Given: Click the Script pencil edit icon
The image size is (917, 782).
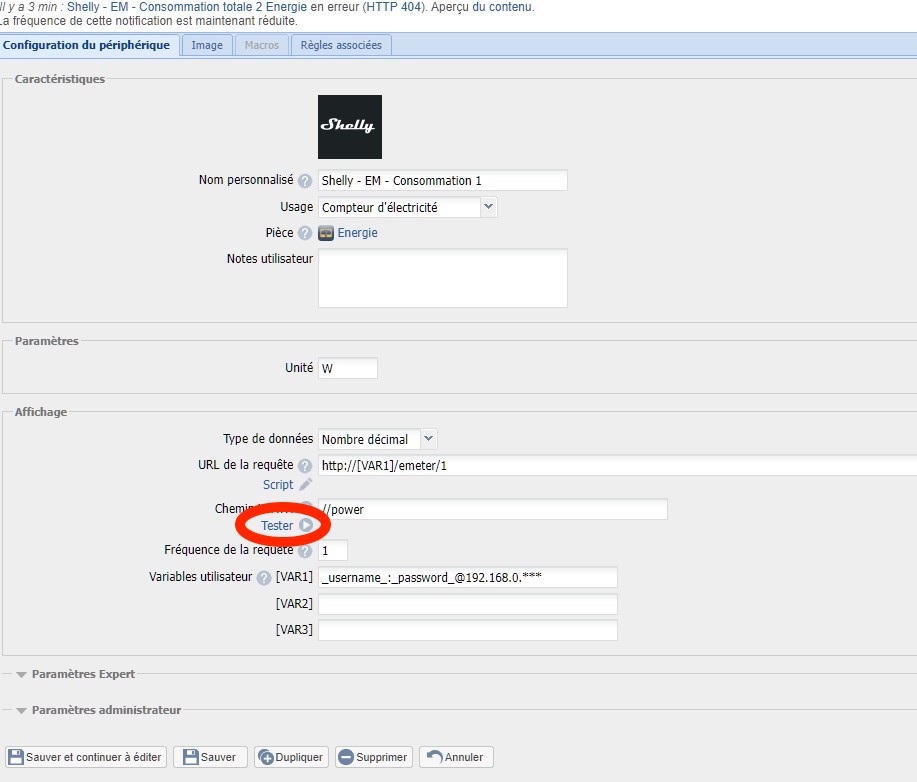Looking at the screenshot, I should tap(306, 484).
